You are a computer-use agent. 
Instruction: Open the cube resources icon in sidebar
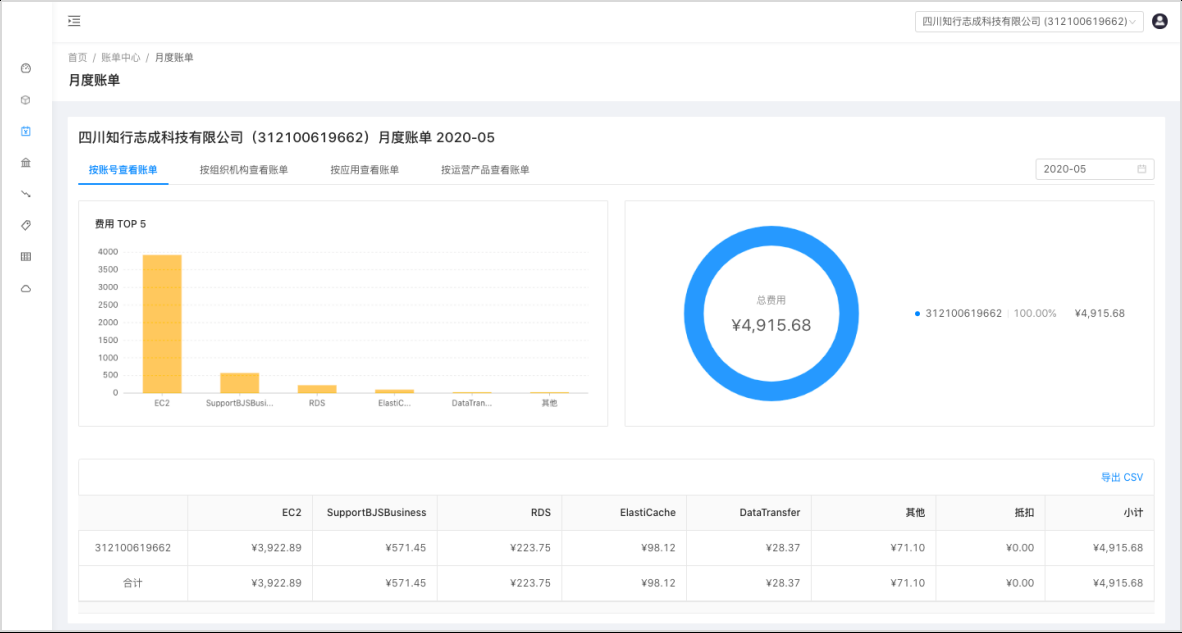25,100
